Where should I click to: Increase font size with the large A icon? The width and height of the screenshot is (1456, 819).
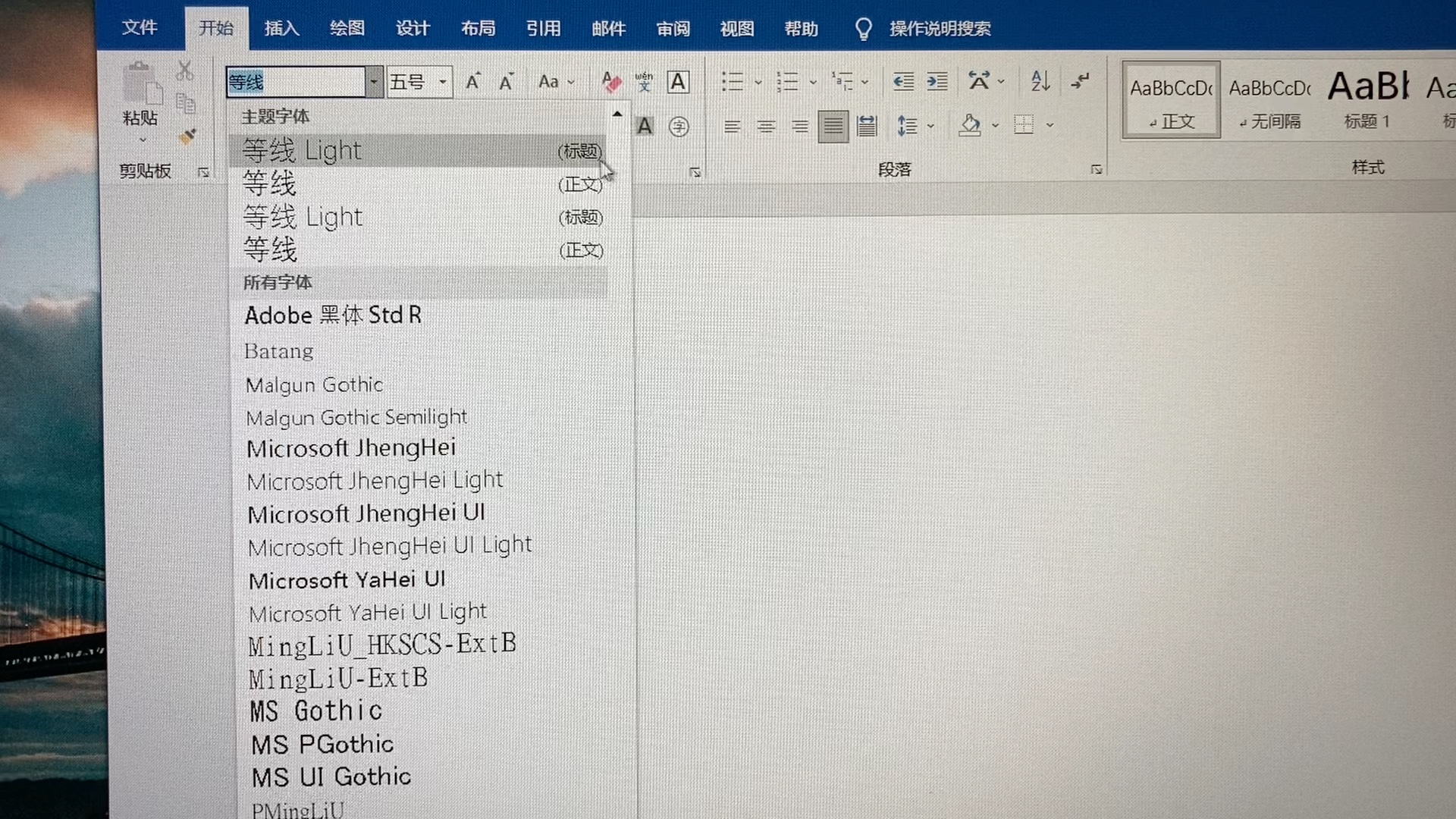coord(472,81)
